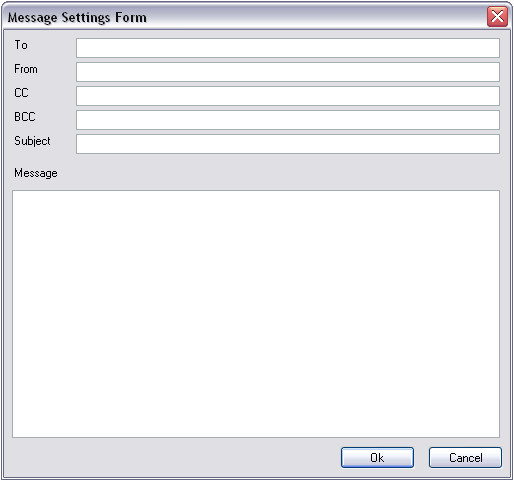Click the To recipient input field
The height and width of the screenshot is (481, 514).
pos(288,48)
